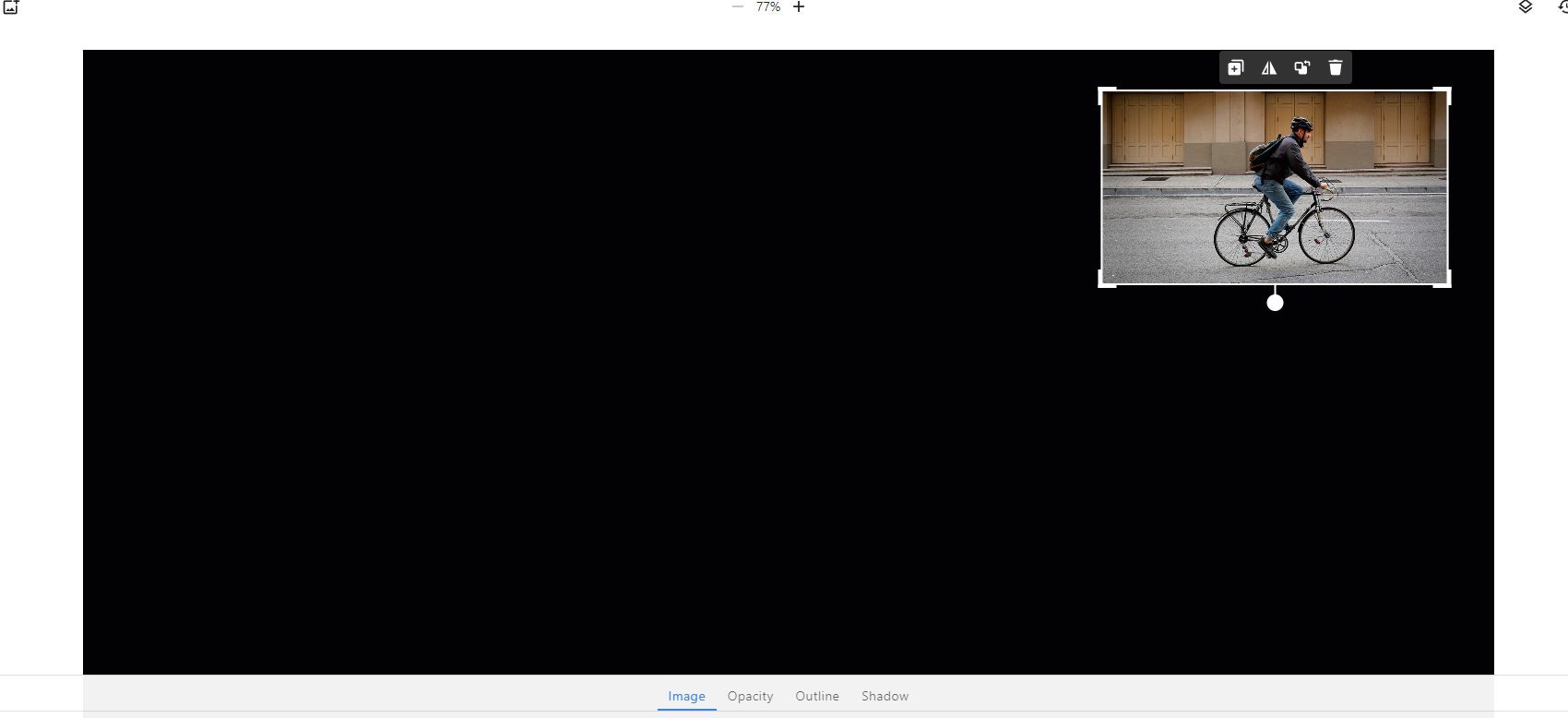Switch to the Opacity tab
The image size is (1568, 718).
(x=750, y=696)
